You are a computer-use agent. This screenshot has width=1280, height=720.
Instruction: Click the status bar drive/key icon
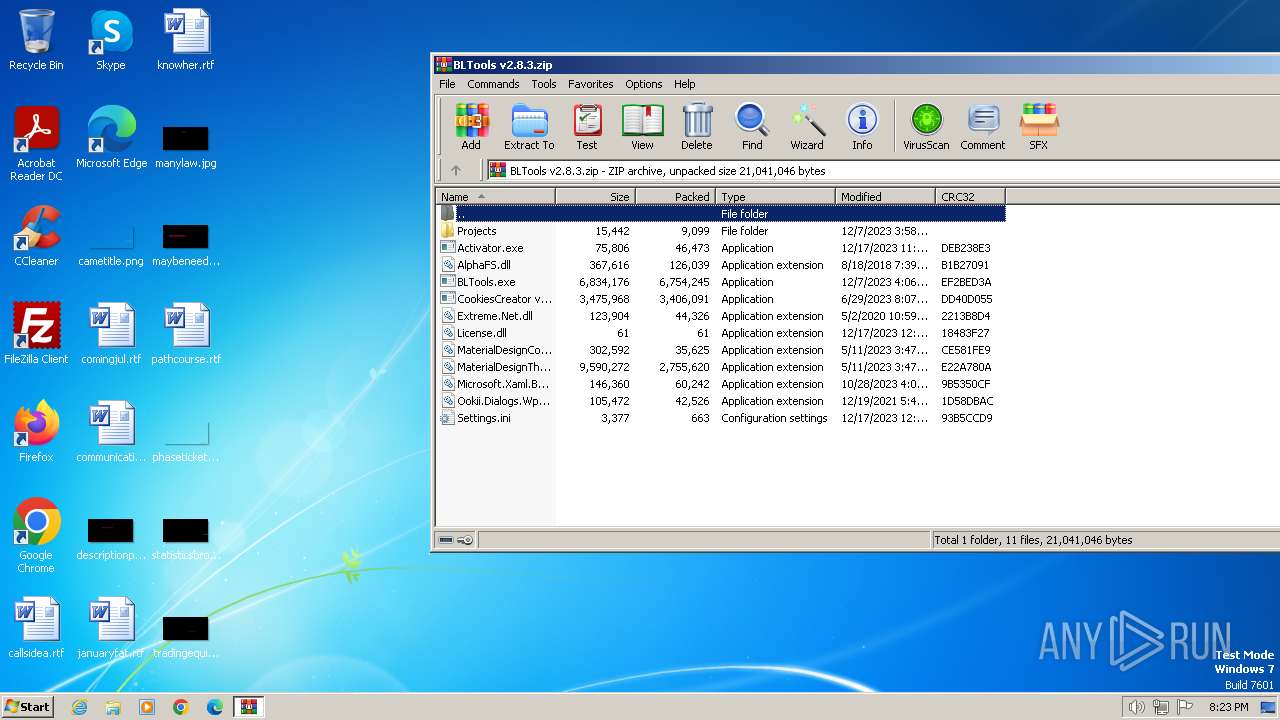[x=456, y=540]
